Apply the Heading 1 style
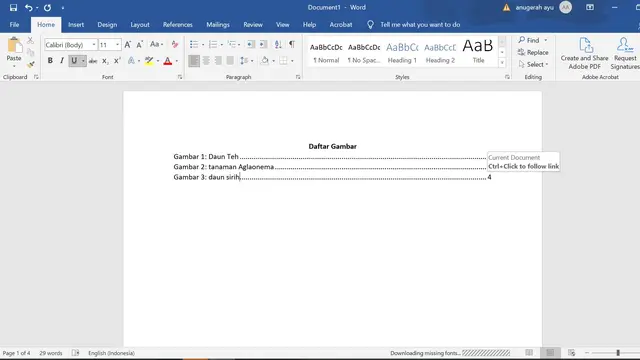This screenshot has height=360, width=640. click(x=402, y=52)
